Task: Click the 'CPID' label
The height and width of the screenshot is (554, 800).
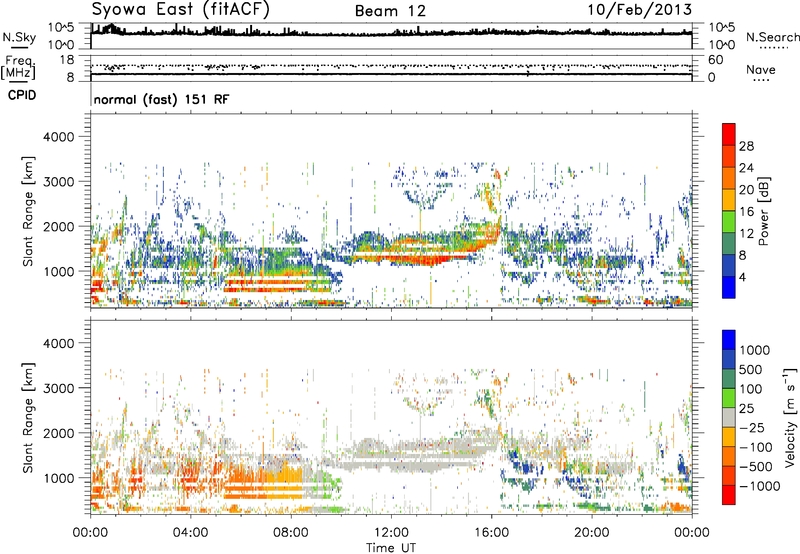Action: coord(22,95)
